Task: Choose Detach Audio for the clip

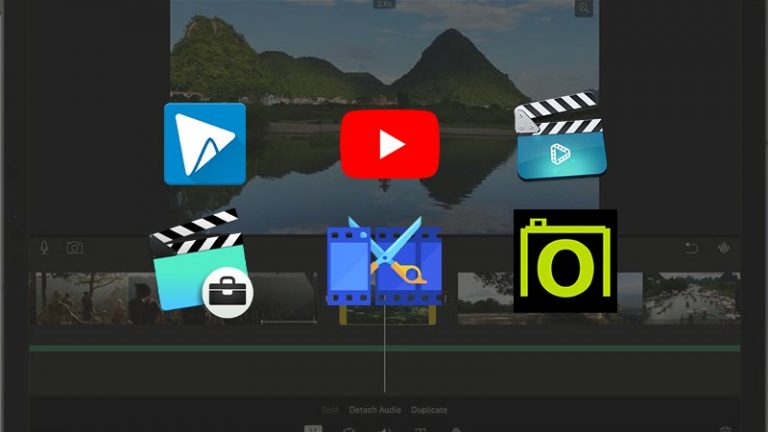Action: click(x=375, y=410)
